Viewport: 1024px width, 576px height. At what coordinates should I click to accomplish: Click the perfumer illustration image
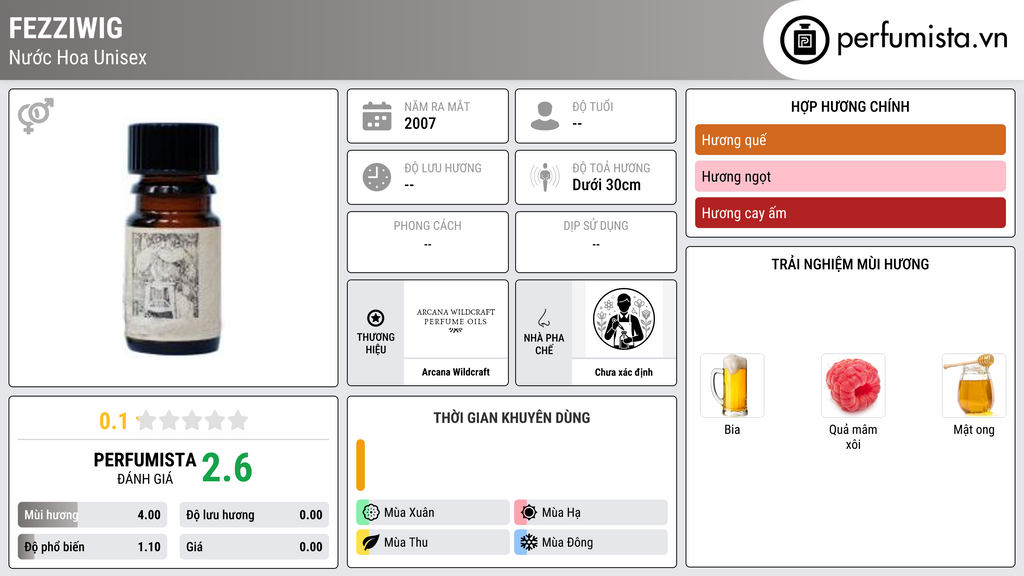tap(624, 320)
